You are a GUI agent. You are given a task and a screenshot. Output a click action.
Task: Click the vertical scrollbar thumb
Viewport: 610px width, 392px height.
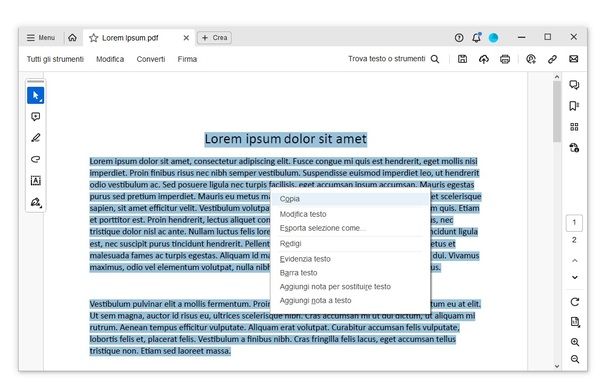click(557, 112)
